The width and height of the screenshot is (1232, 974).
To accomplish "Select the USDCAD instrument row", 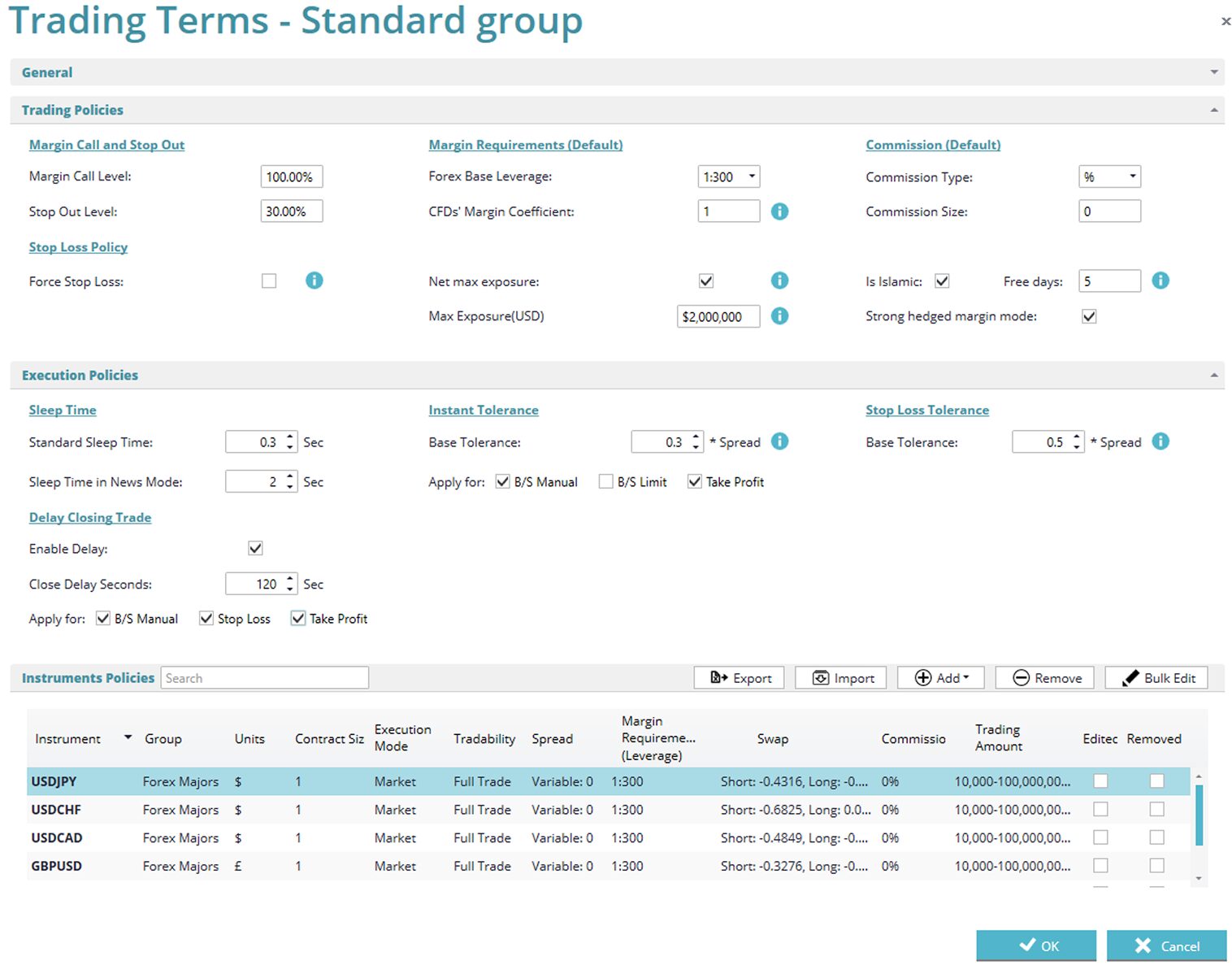I will (x=609, y=837).
